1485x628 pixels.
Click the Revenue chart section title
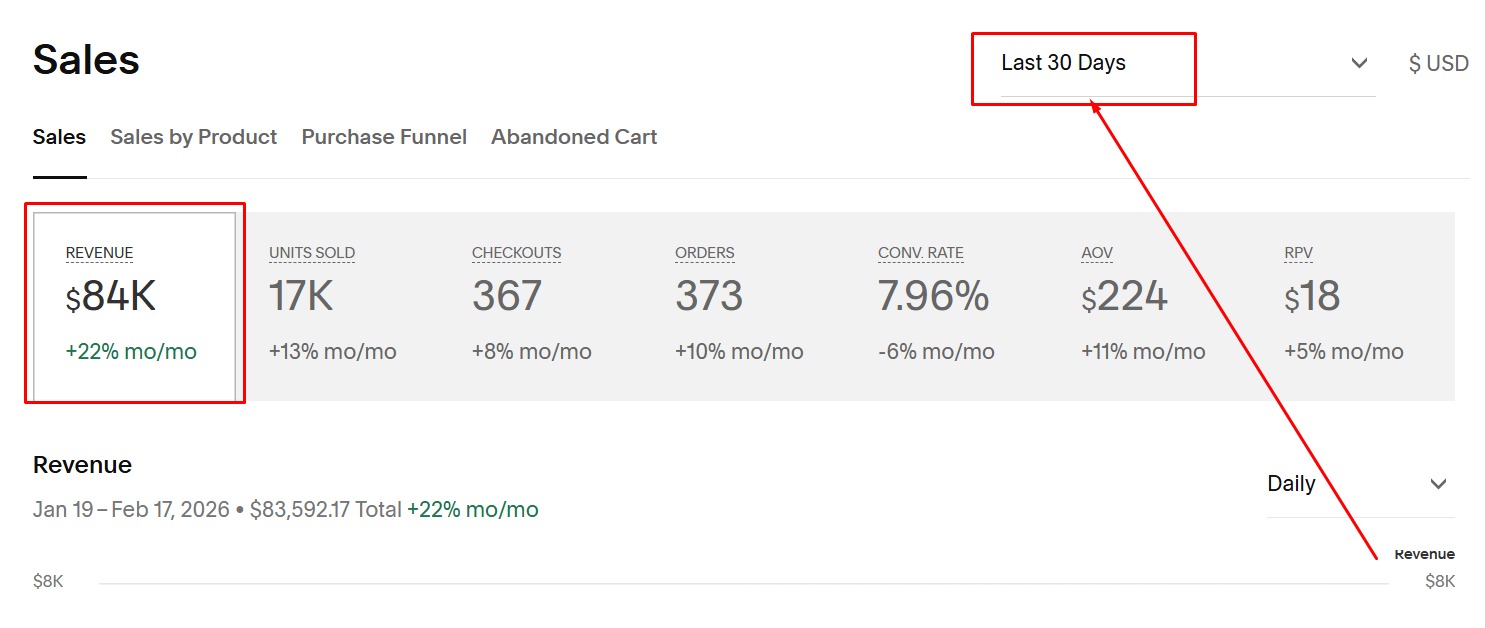pos(82,465)
